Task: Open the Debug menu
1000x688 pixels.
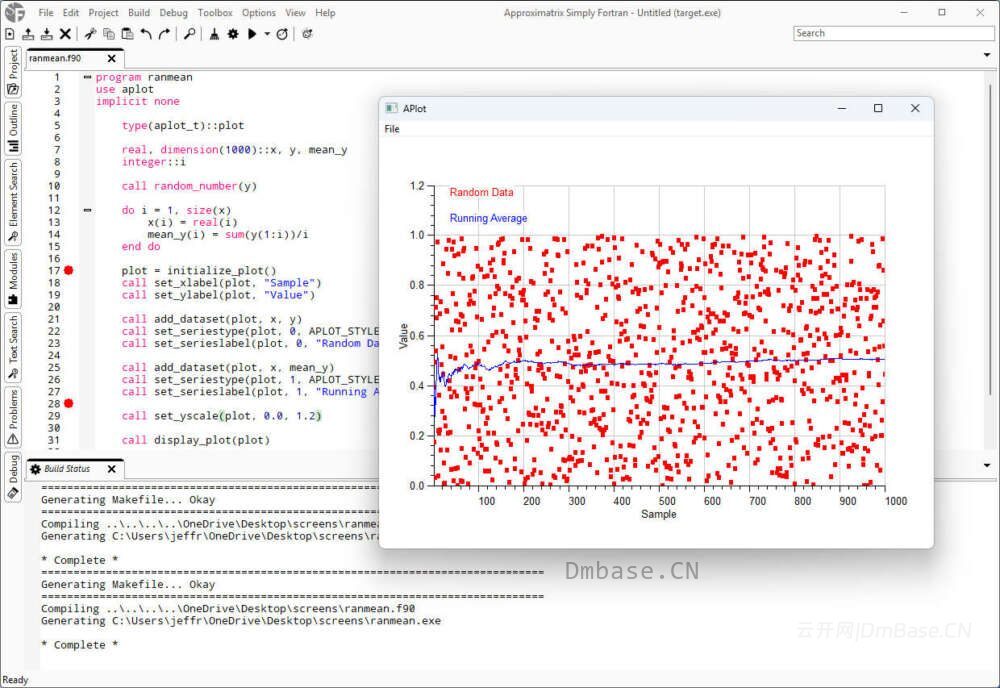Action: [173, 13]
